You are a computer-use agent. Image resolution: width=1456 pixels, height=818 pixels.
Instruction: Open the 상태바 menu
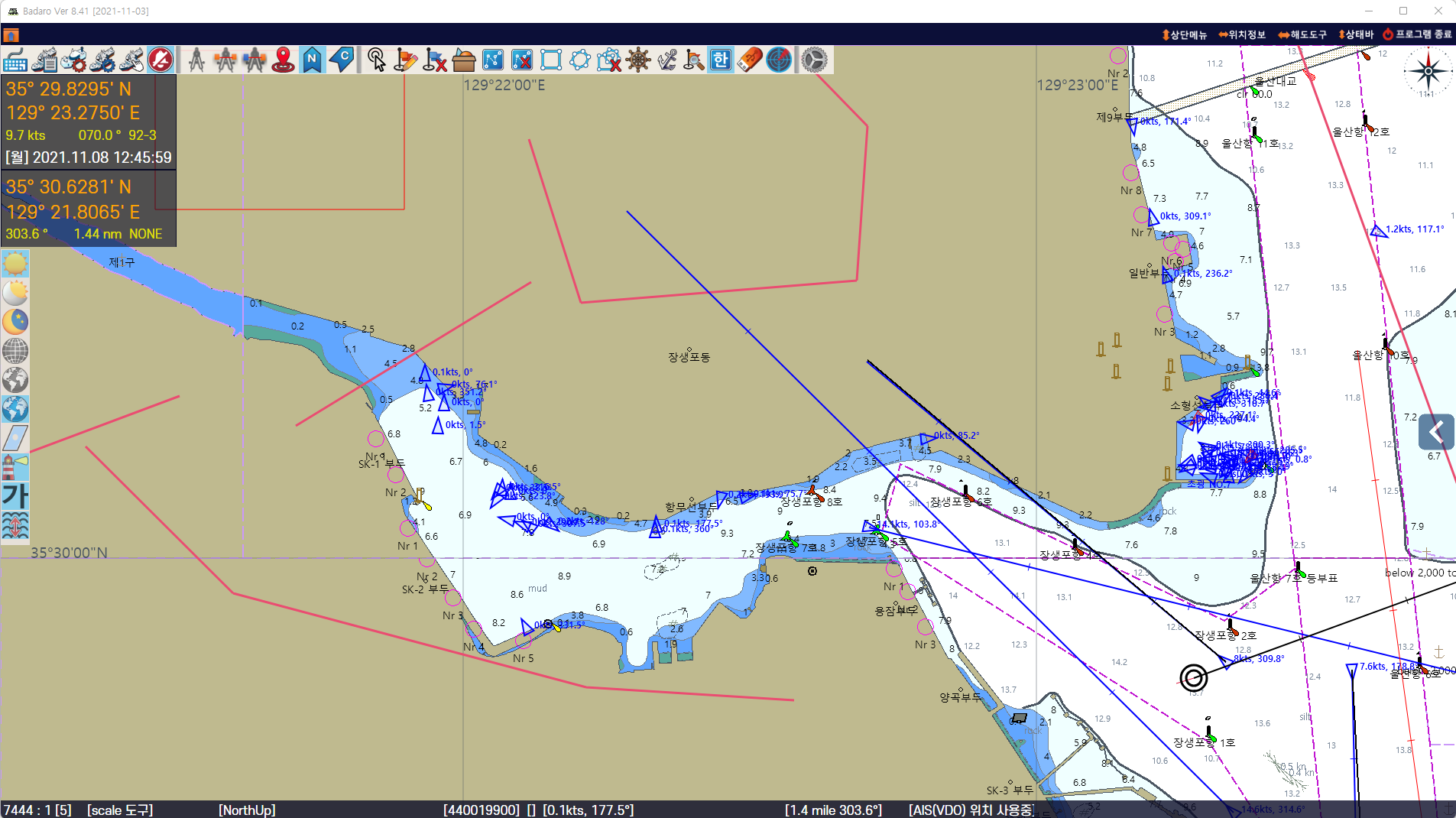click(x=1356, y=34)
